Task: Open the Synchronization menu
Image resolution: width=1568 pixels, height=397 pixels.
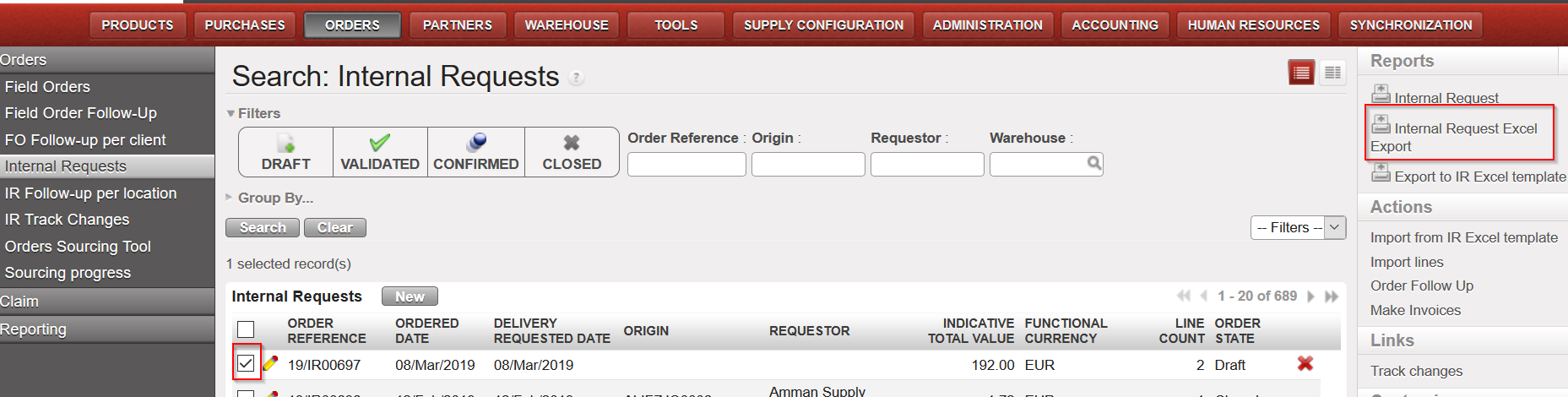Action: point(1410,25)
